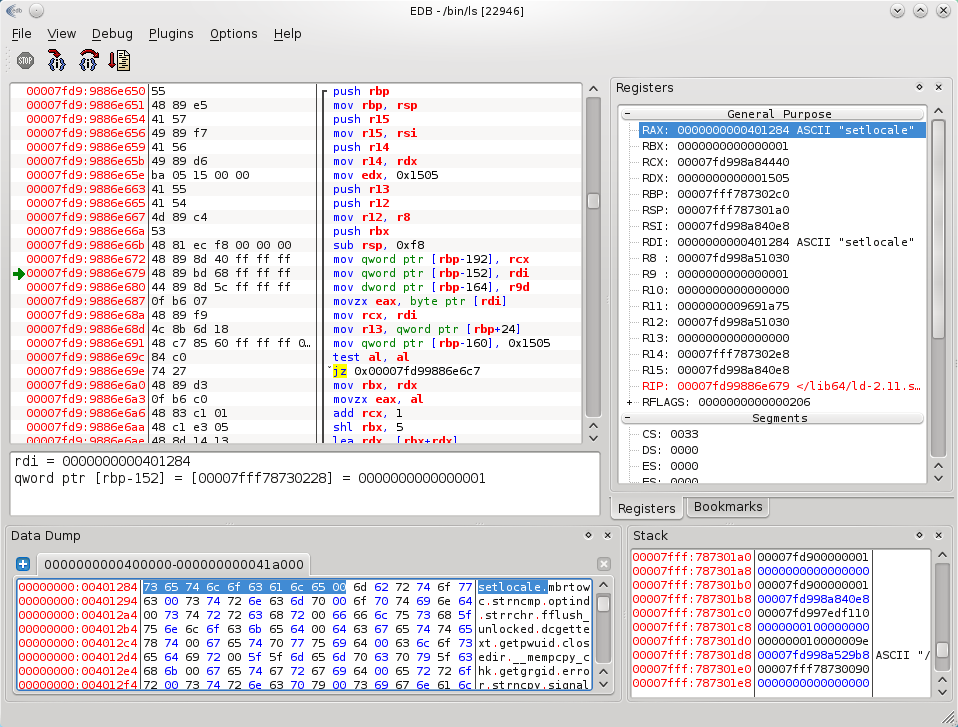
Task: Select the memory region tab 0000000000400000-000000000041a000
Action: [x=172, y=564]
